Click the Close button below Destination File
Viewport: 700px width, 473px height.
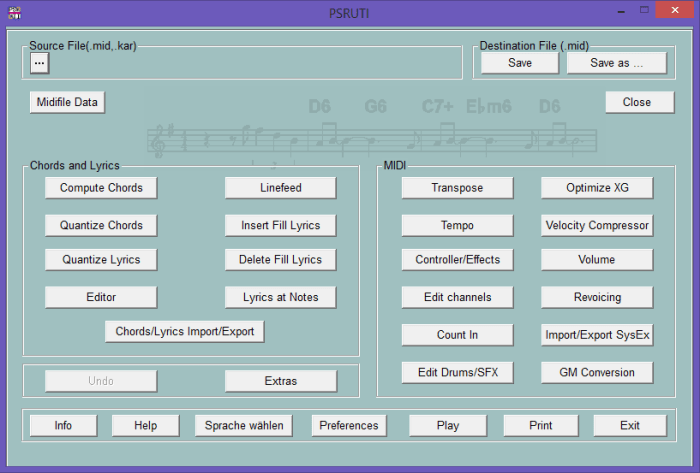pyautogui.click(x=636, y=102)
